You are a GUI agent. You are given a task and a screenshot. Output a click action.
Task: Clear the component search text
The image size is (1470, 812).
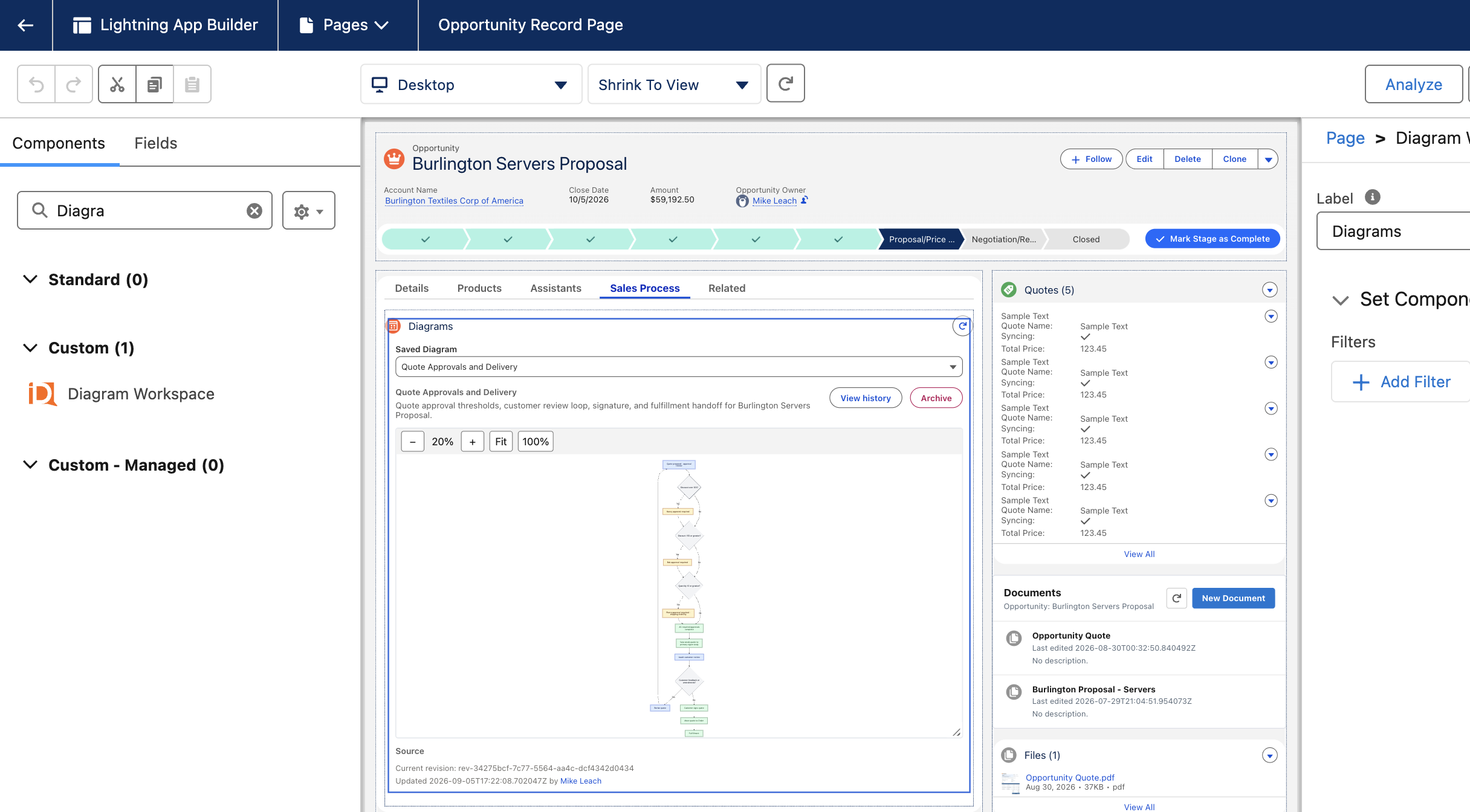coord(254,210)
